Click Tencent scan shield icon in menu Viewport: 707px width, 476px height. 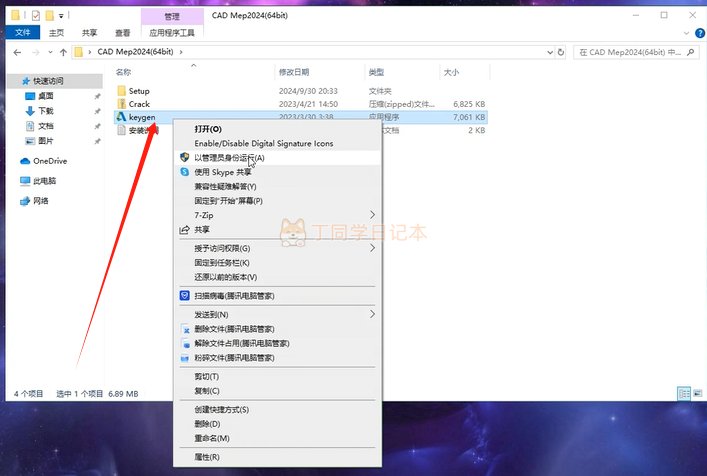coord(184,296)
